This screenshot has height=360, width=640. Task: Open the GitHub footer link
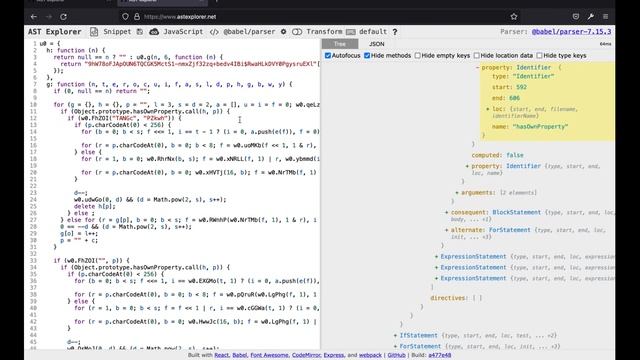[396, 355]
